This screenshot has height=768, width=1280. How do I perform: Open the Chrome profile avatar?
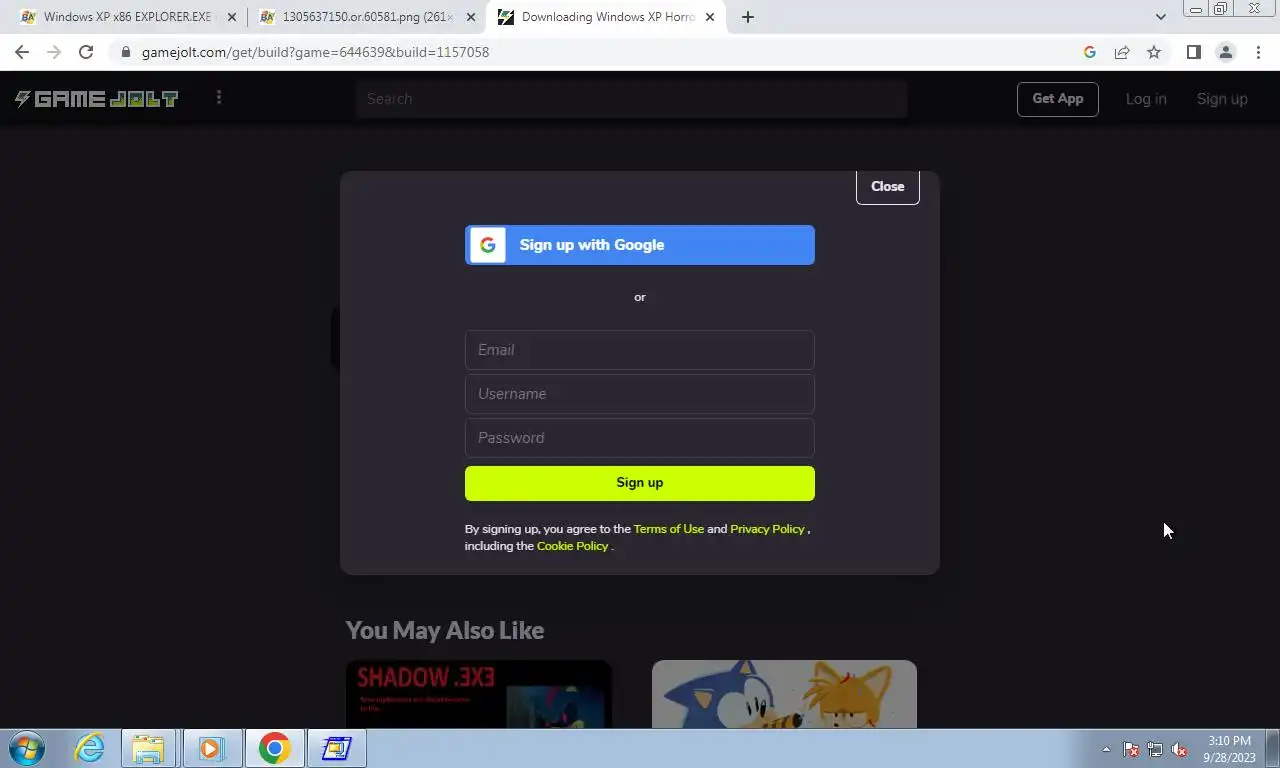pyautogui.click(x=1225, y=52)
